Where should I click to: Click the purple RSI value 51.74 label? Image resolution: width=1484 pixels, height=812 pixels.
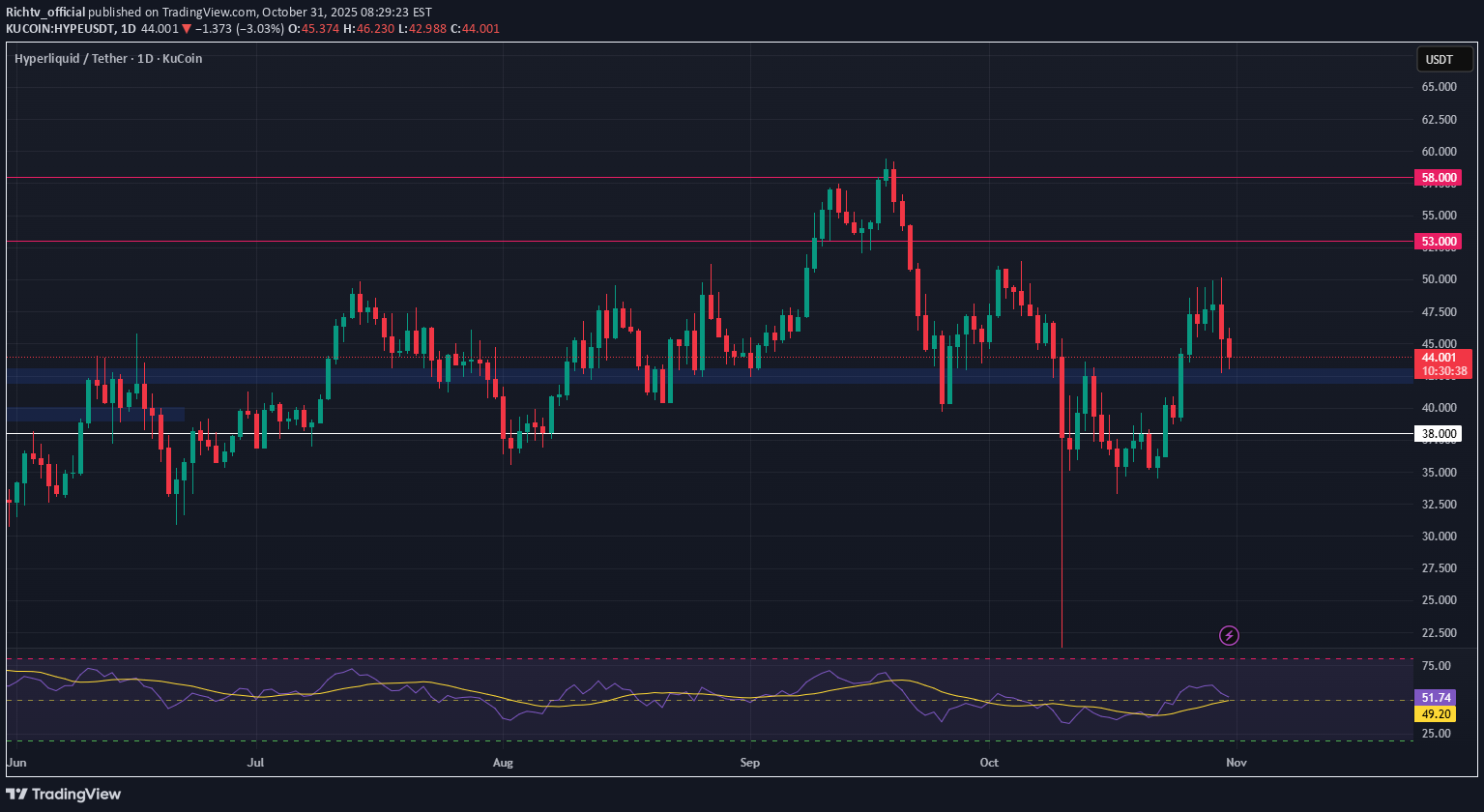click(1435, 697)
